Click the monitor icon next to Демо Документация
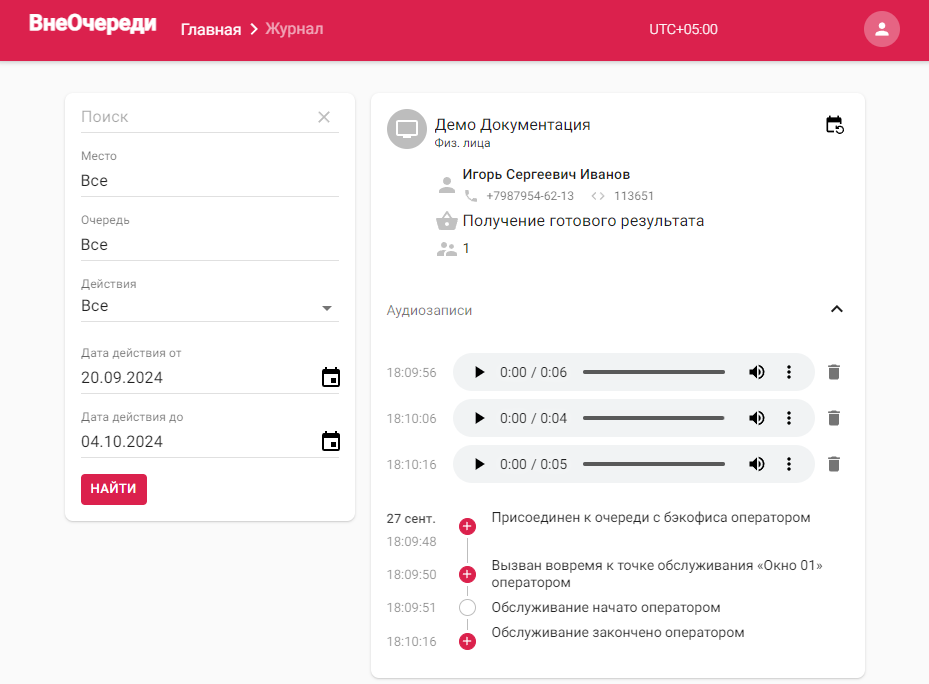Screen dimensions: 929x684 (406, 129)
